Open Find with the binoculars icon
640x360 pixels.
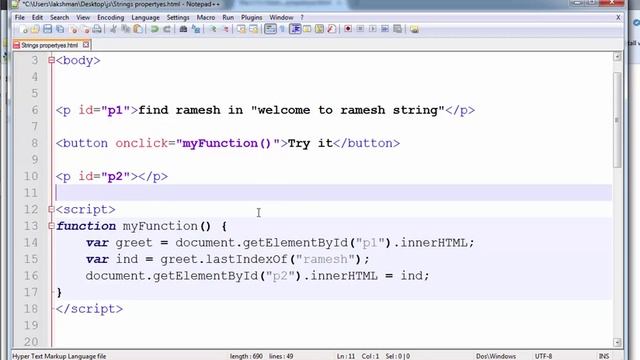[x=183, y=29]
